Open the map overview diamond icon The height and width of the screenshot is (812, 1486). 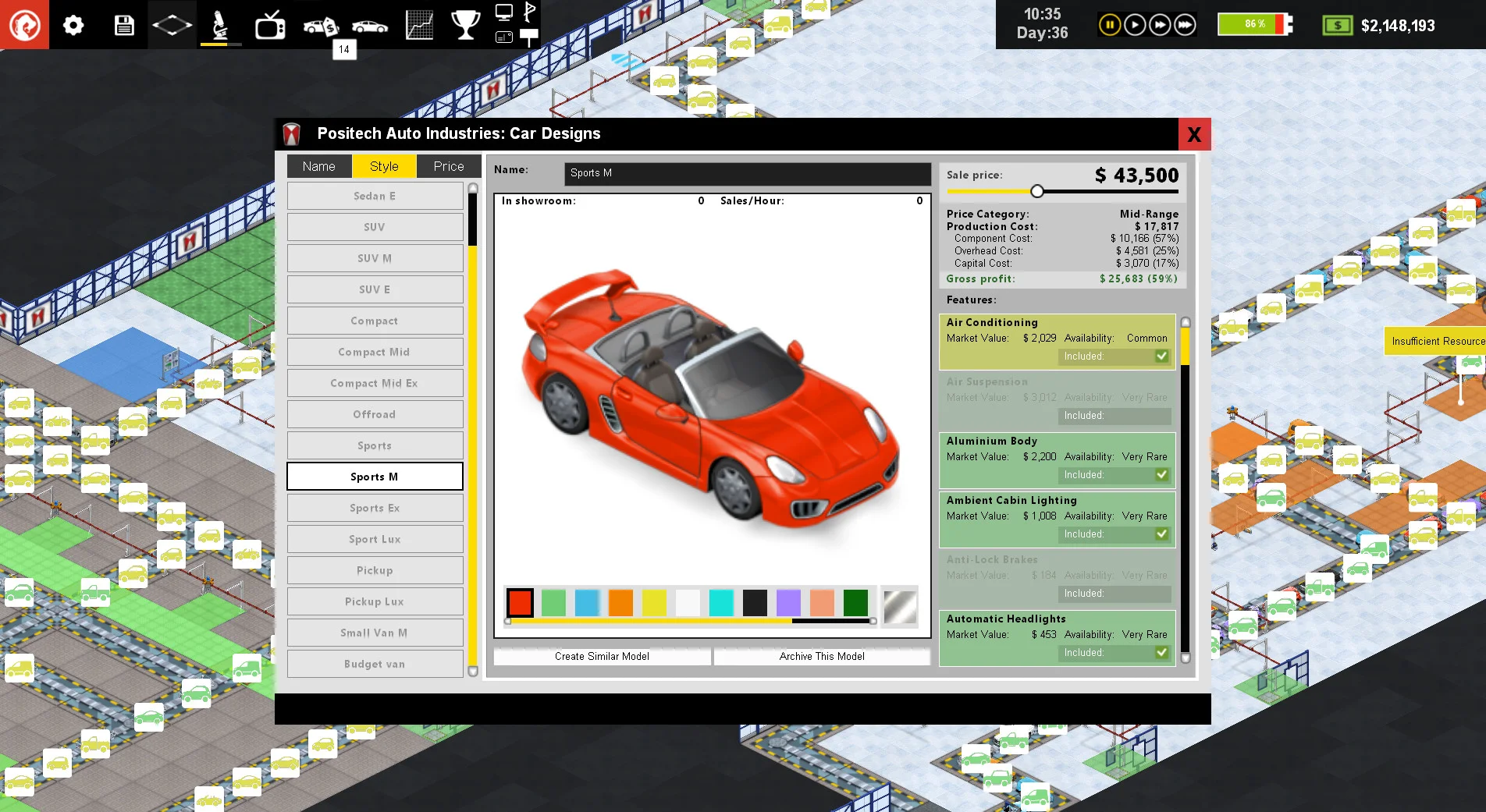pos(172,24)
